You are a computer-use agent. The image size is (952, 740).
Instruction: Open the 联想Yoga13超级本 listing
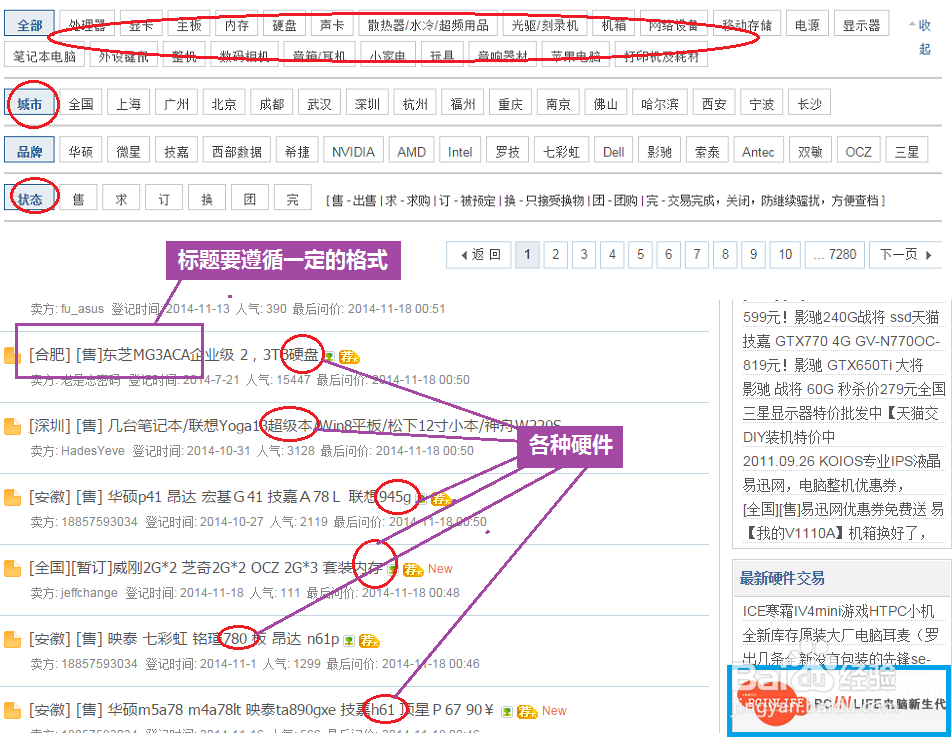295,426
